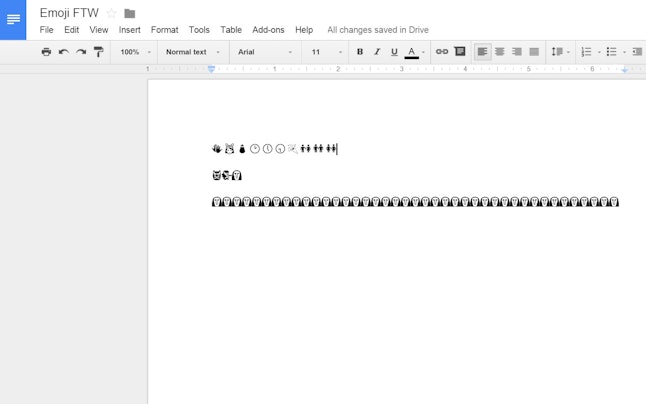Open the File menu

(x=46, y=30)
